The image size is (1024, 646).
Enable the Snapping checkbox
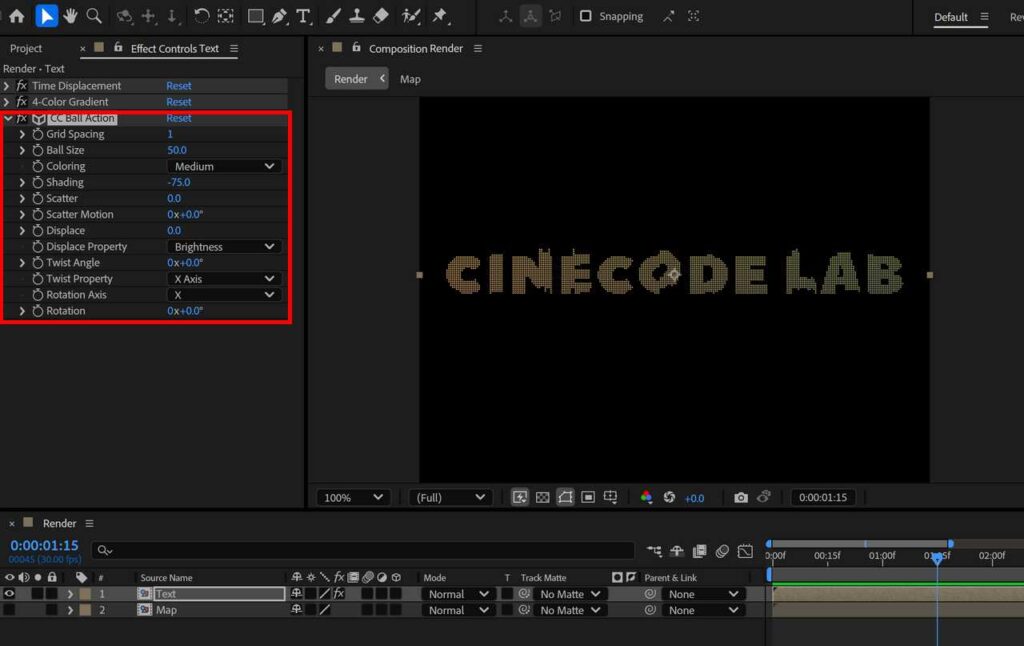(586, 16)
